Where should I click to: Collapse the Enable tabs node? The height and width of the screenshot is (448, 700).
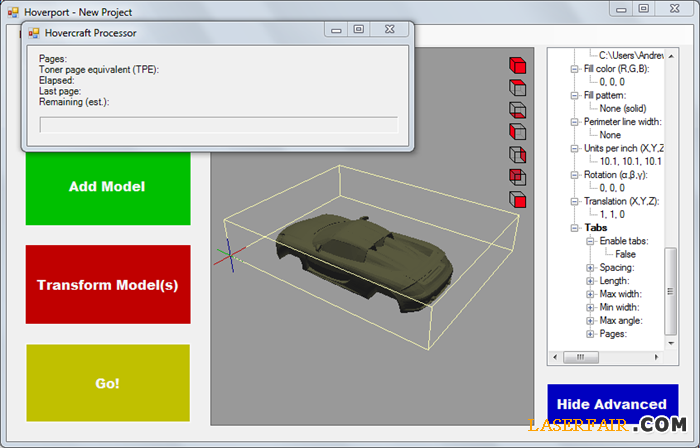590,241
